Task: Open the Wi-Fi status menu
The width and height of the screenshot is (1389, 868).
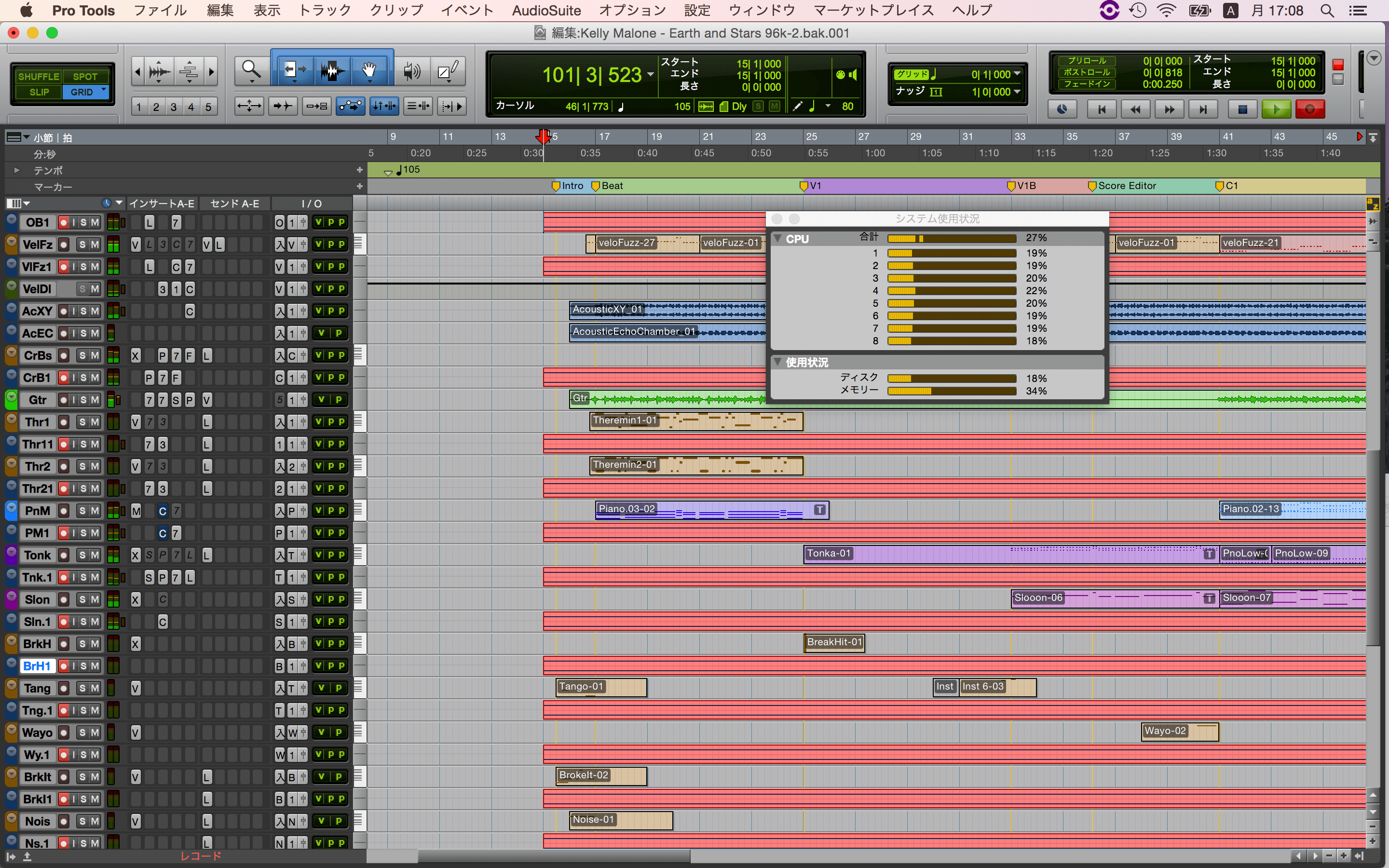Action: [1166, 10]
